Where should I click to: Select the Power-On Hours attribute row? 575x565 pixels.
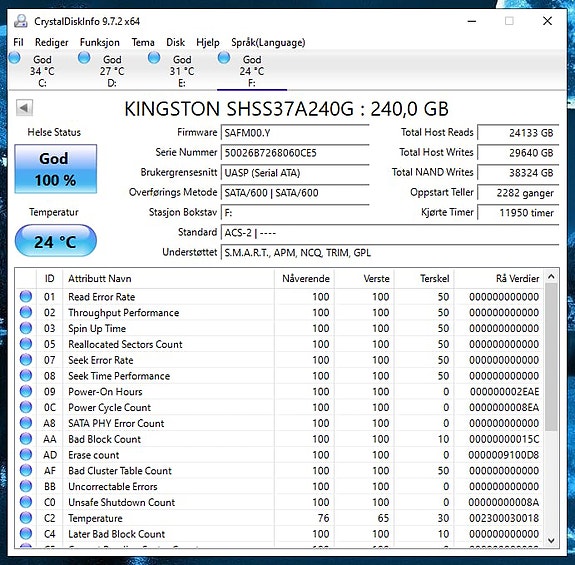pos(280,392)
